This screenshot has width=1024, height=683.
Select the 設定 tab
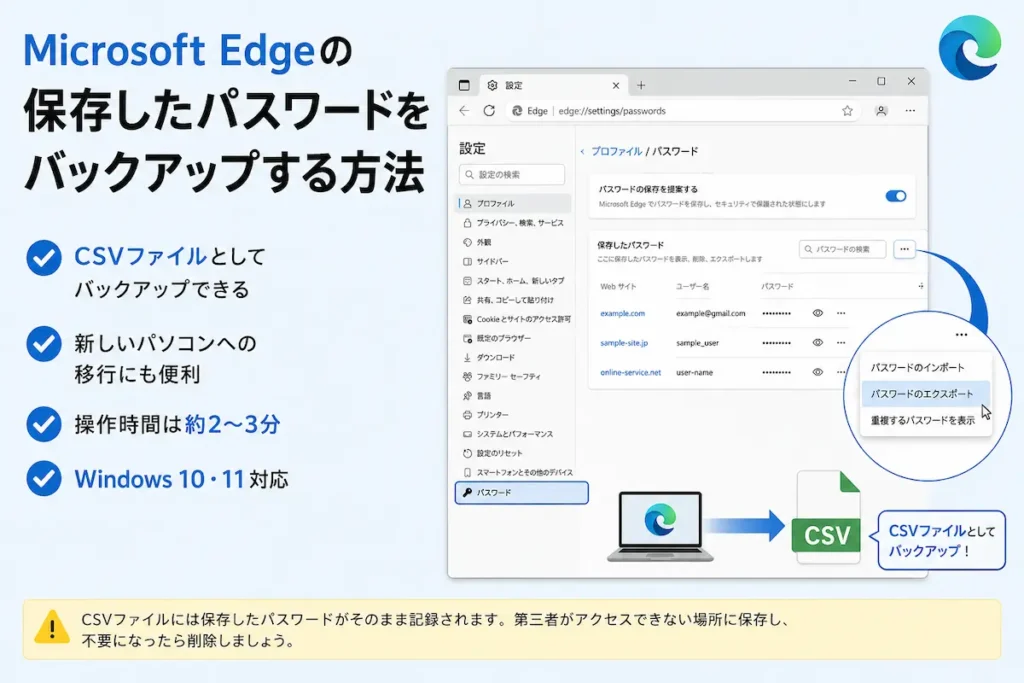pos(553,86)
